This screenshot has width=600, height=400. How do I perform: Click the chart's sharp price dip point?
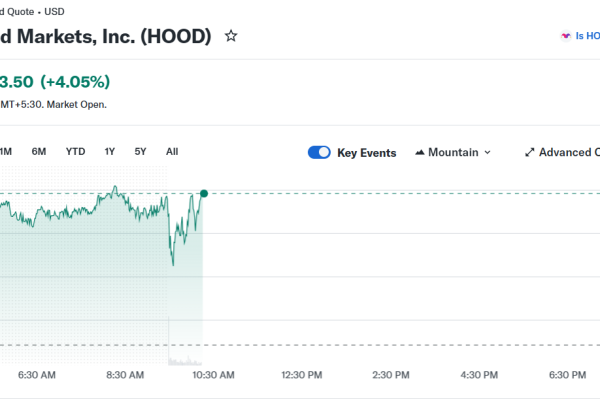[x=172, y=264]
